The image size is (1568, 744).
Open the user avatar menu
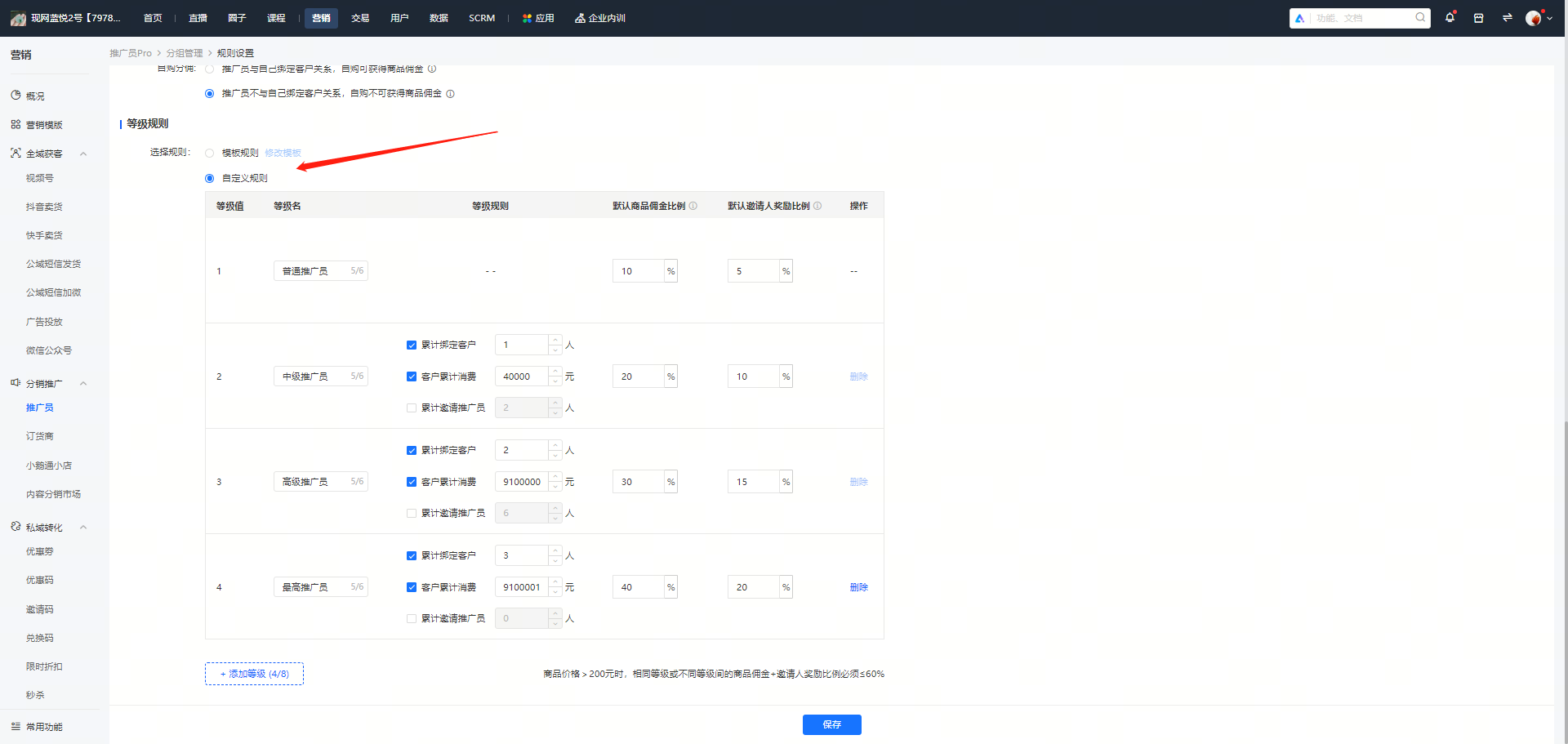(1533, 18)
